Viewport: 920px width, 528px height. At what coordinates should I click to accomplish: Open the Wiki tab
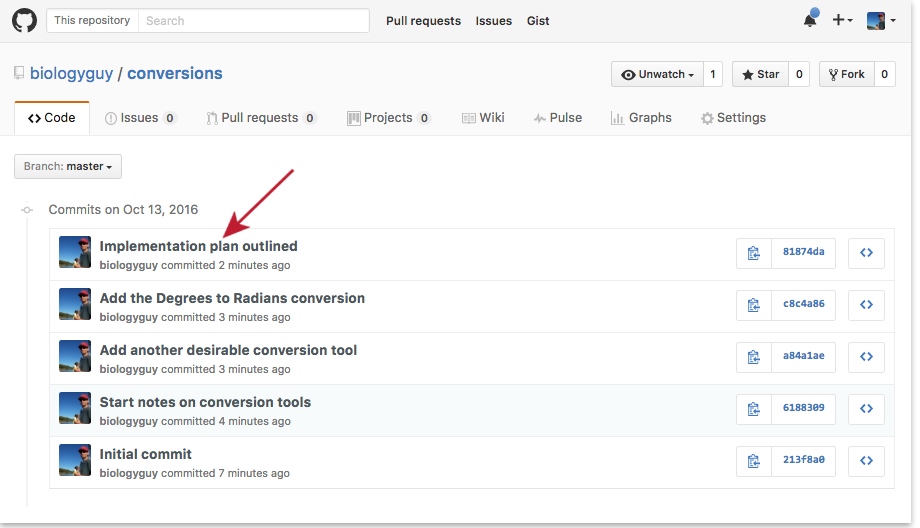click(x=483, y=118)
